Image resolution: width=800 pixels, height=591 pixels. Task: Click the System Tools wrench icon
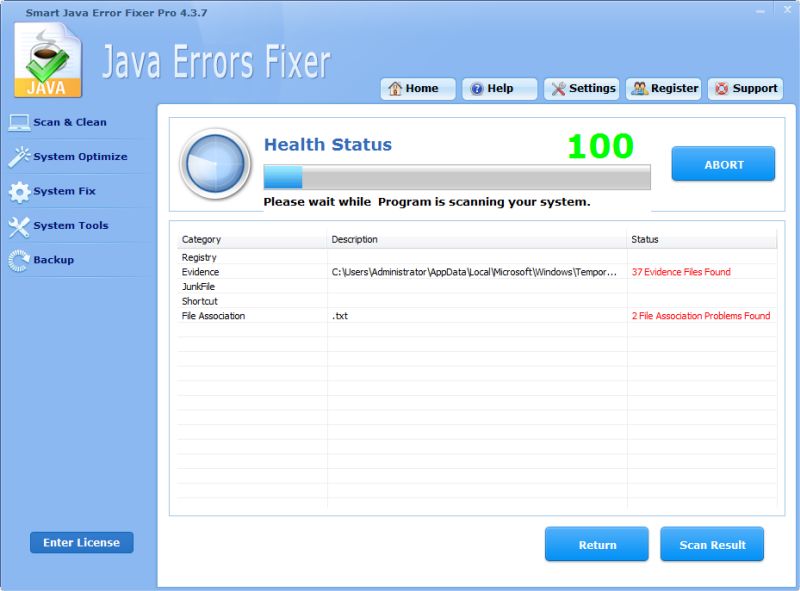coord(19,226)
